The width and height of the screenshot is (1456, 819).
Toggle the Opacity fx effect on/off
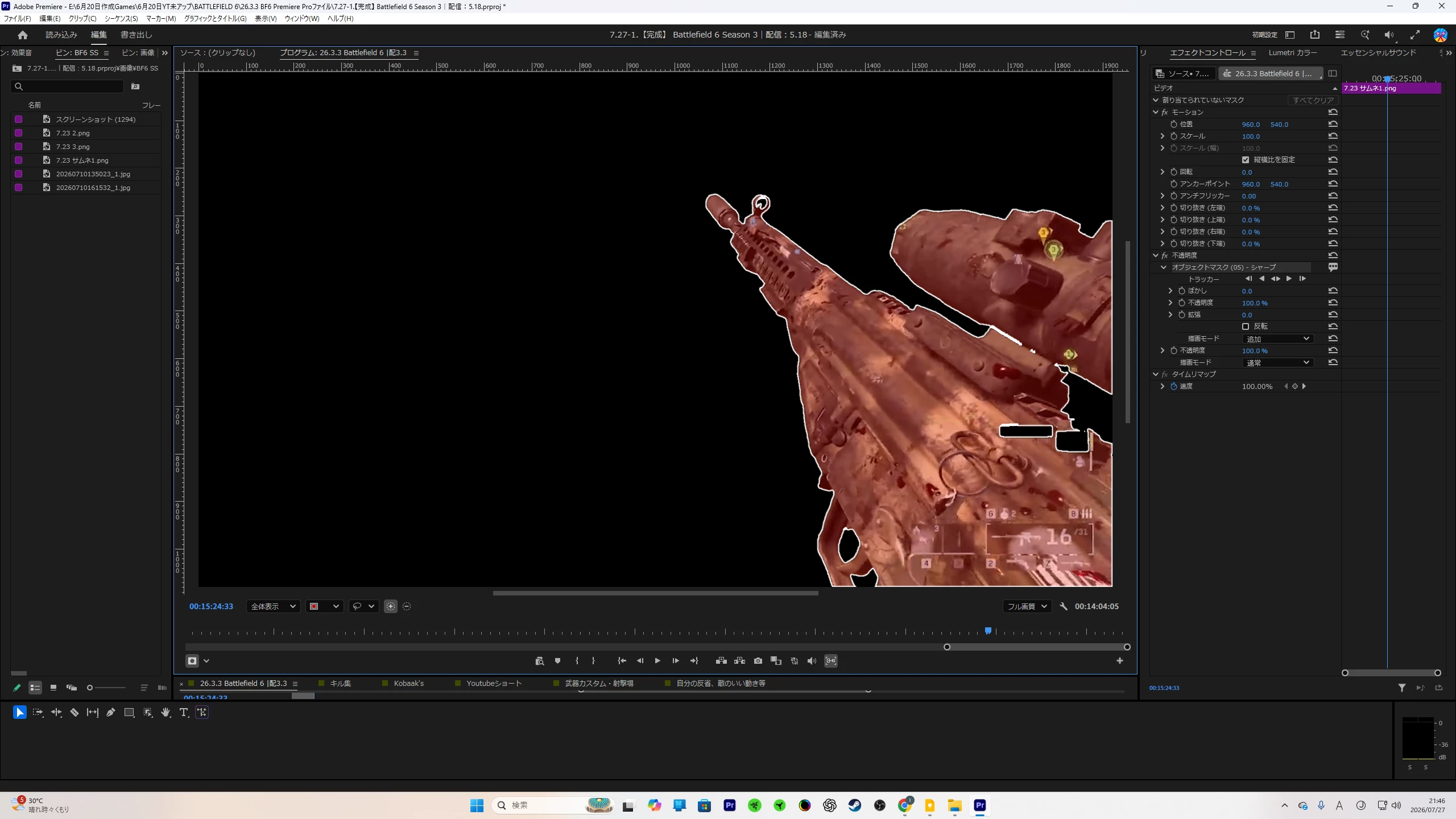[1165, 255]
